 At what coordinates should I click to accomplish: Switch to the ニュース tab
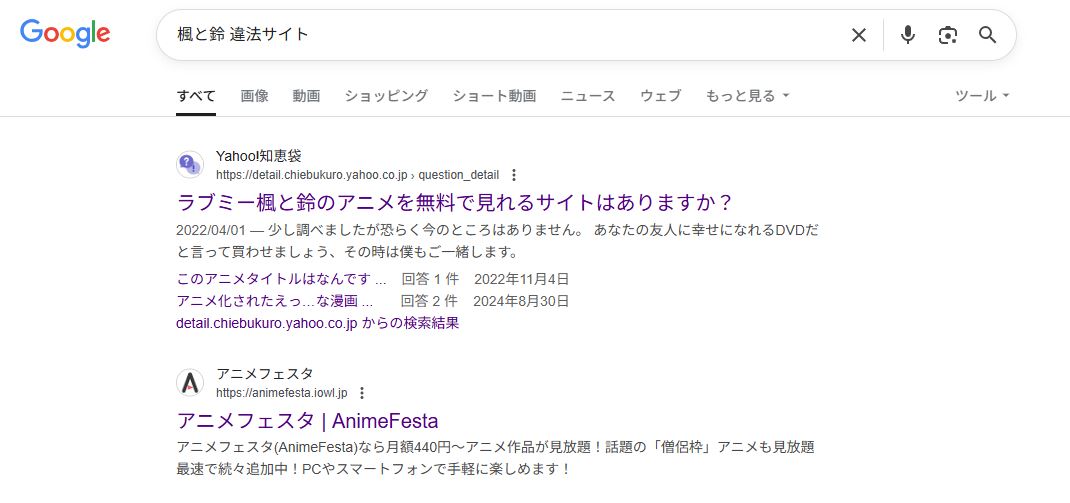[588, 96]
